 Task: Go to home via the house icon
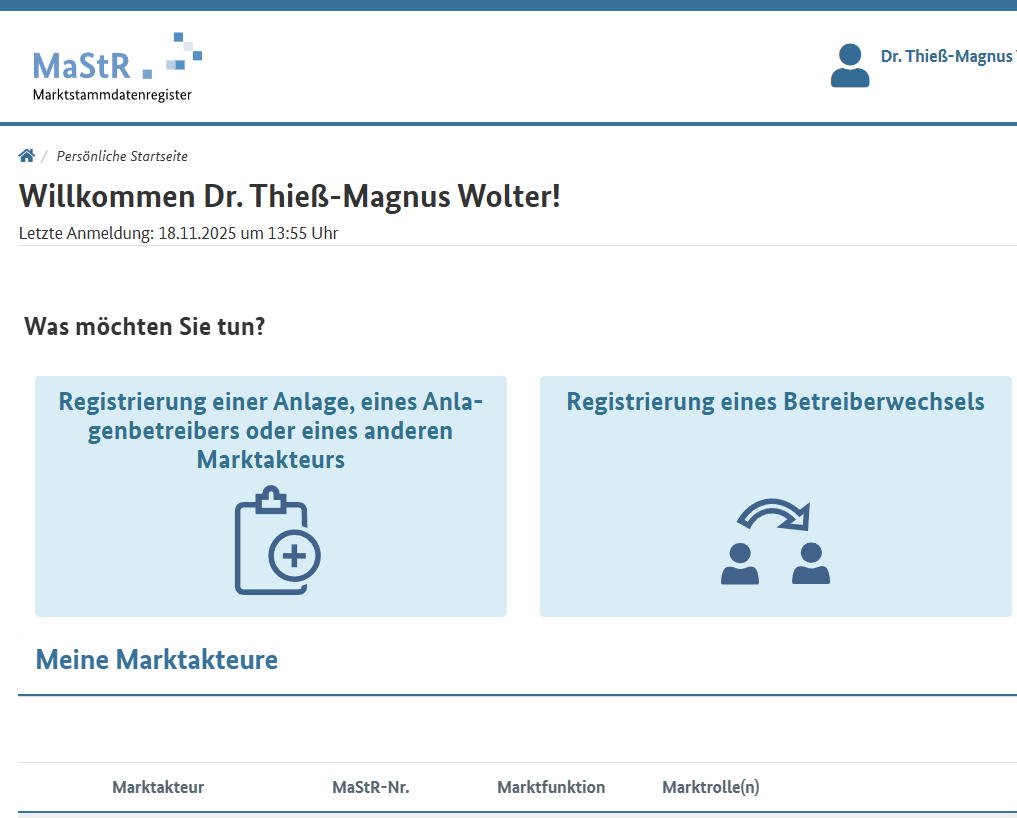27,156
